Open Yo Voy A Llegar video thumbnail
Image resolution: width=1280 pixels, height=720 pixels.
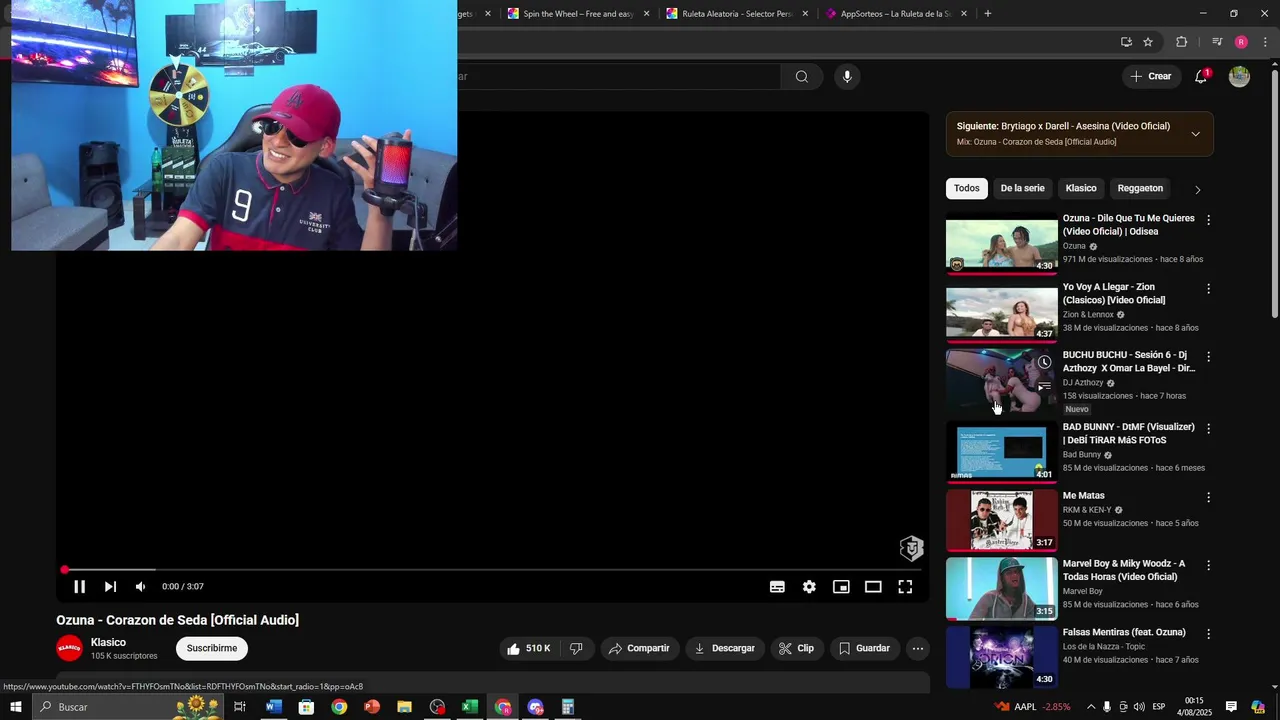coord(1001,312)
